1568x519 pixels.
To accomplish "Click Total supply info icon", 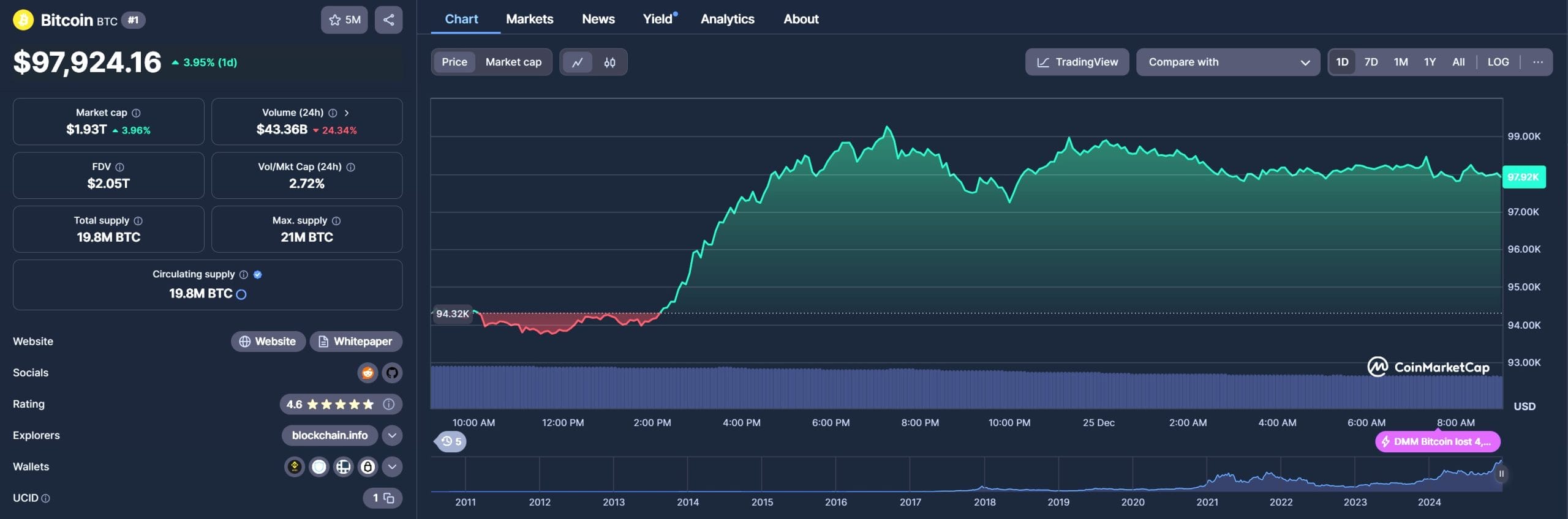I will coord(138,221).
